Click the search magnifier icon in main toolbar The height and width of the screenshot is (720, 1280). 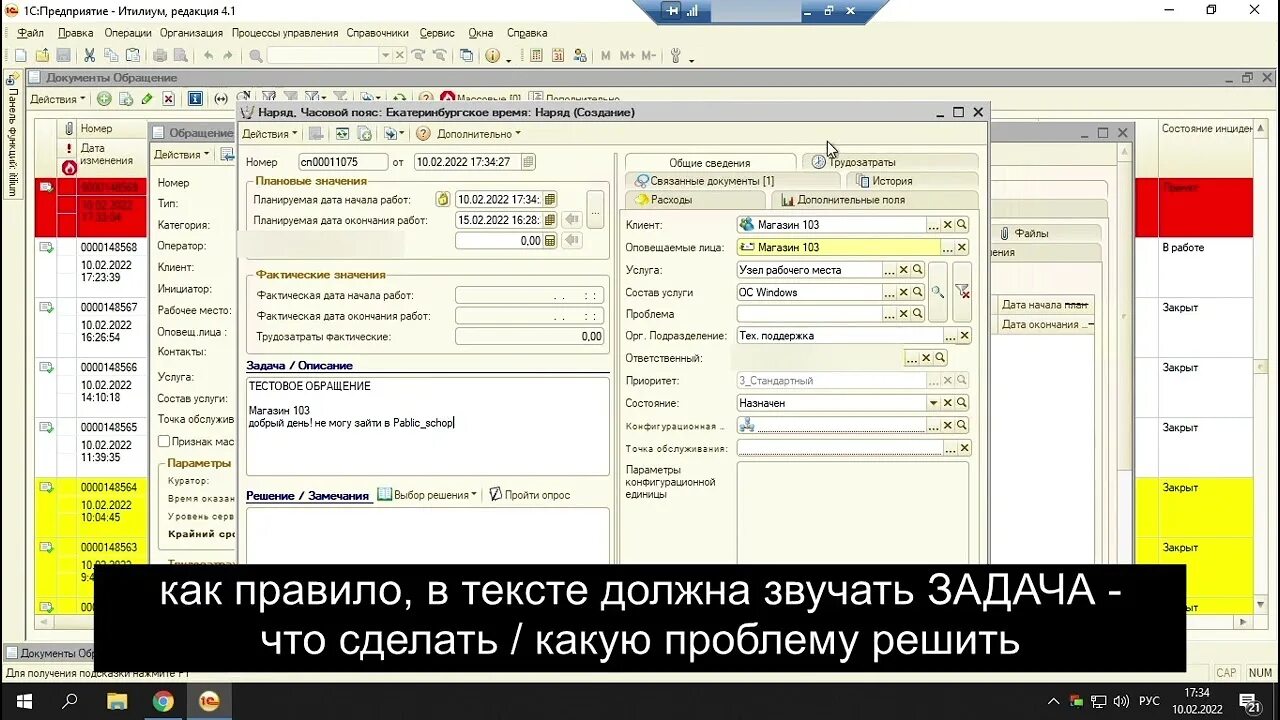(x=257, y=56)
